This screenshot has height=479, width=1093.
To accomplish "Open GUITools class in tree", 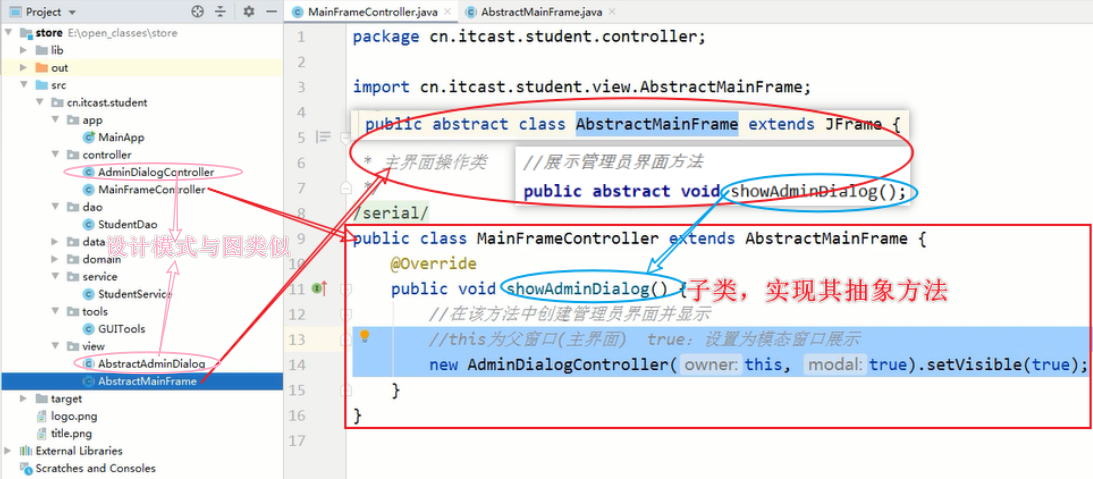I will coord(122,329).
